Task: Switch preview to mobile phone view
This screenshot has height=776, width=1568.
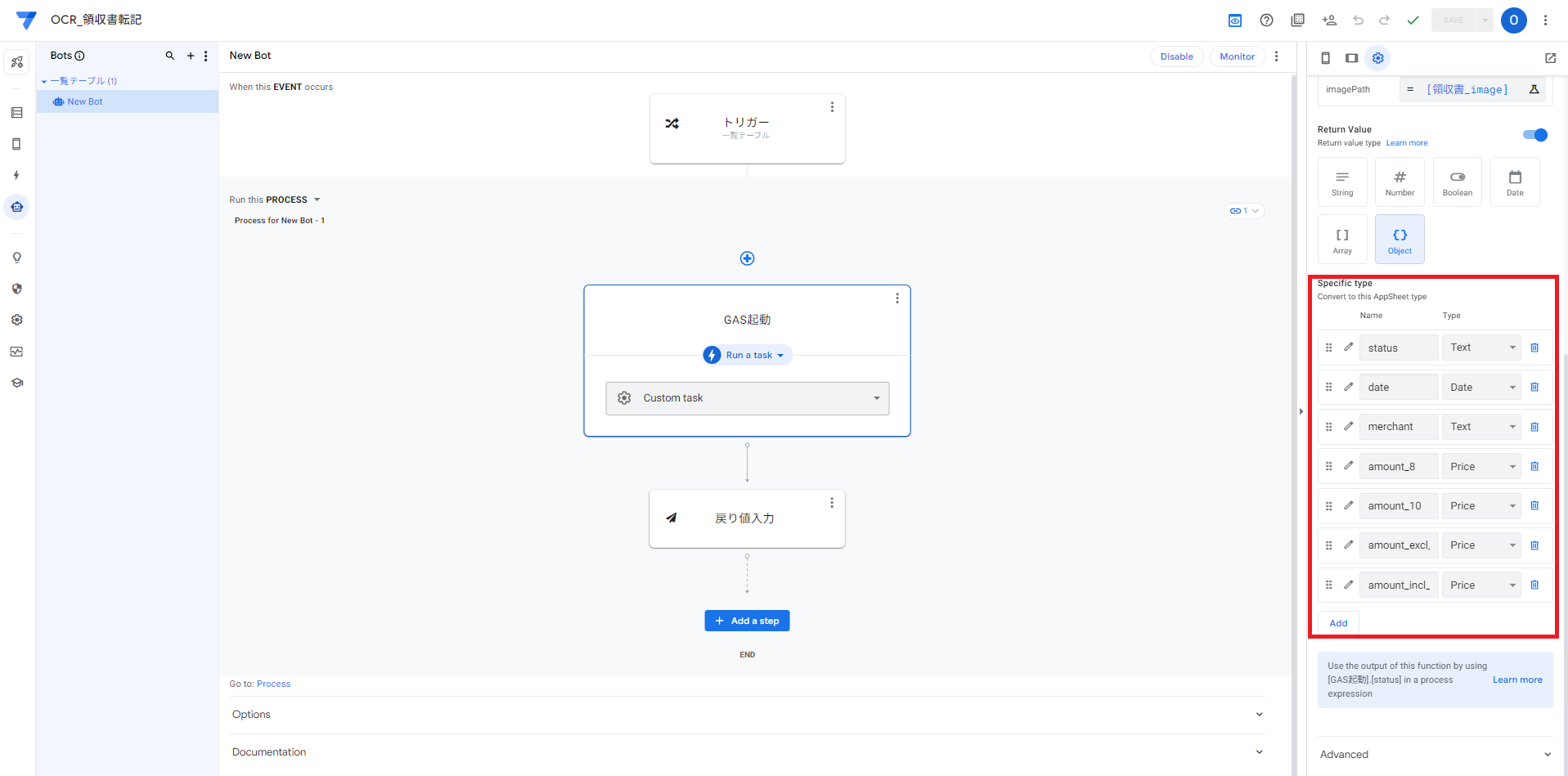Action: [1326, 58]
